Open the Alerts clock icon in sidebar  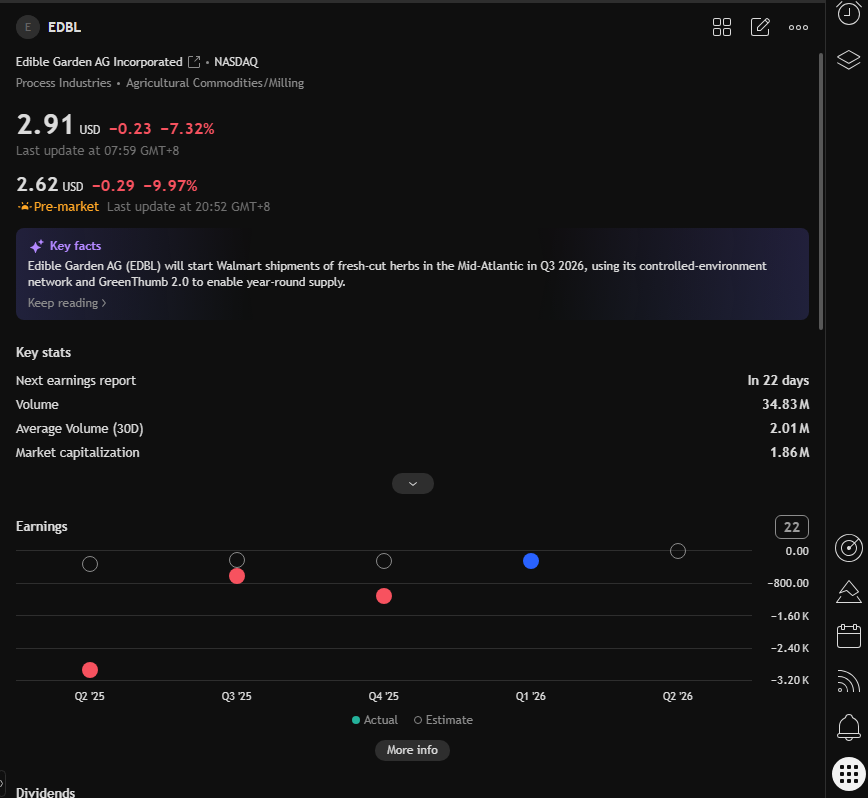point(848,12)
